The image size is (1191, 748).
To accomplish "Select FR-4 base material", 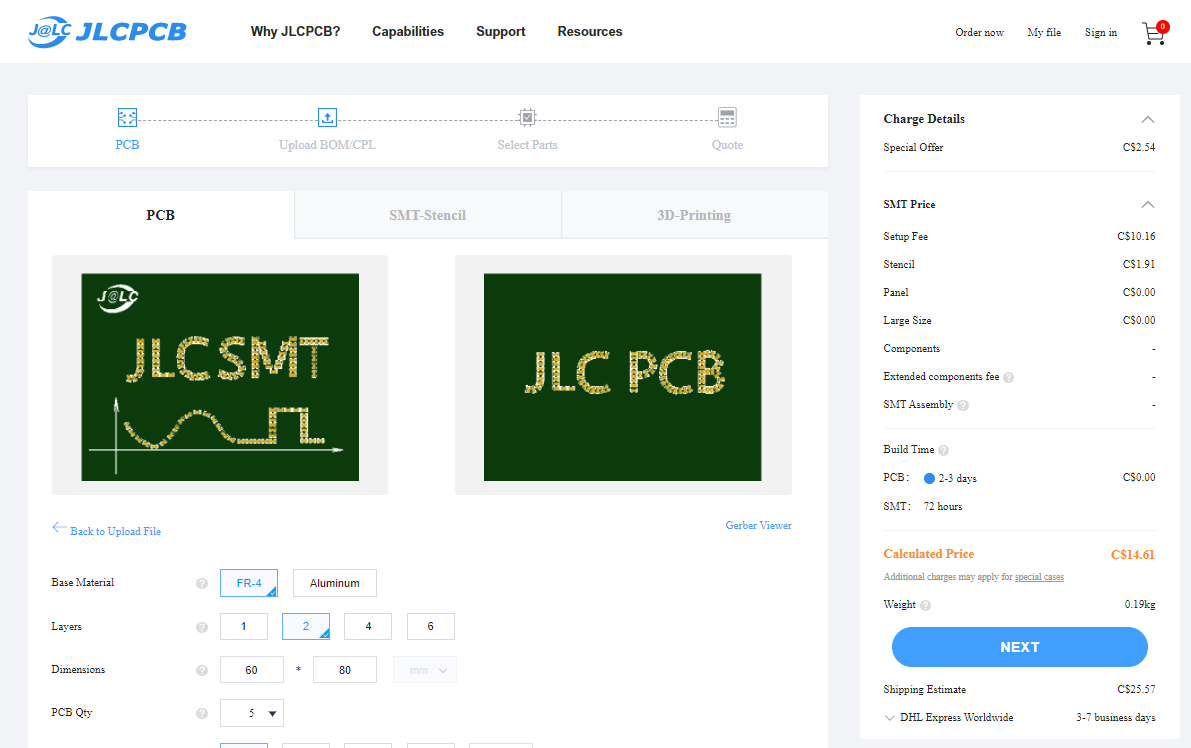I will [x=249, y=583].
